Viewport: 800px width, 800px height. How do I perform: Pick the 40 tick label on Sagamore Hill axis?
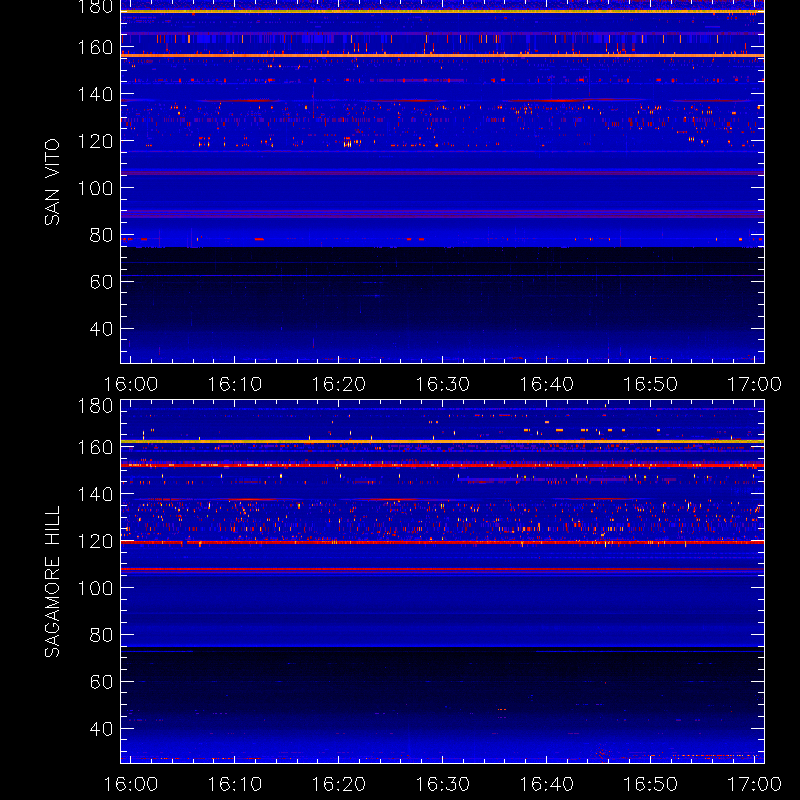tap(101, 729)
